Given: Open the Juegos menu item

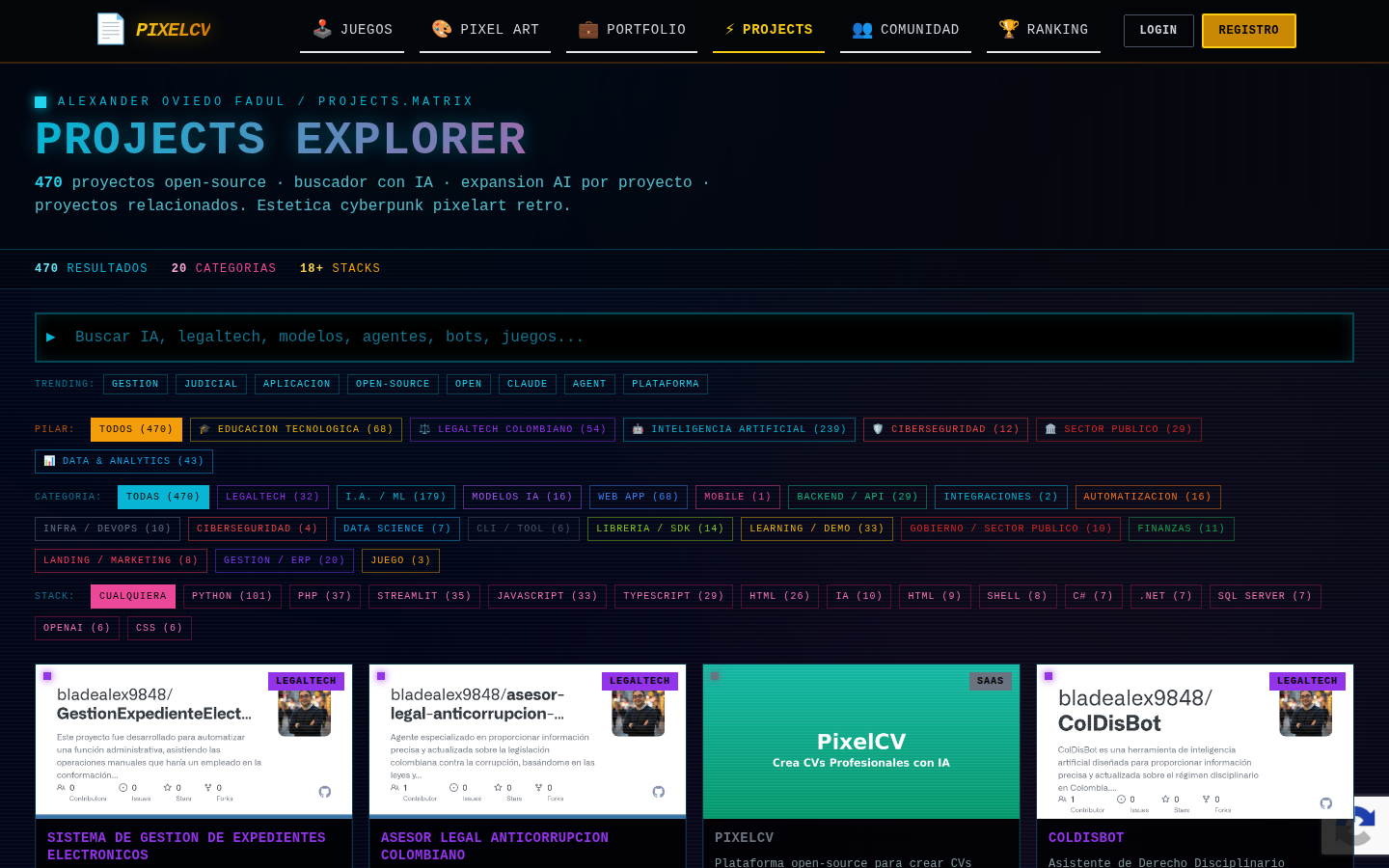Looking at the screenshot, I should click(x=352, y=30).
